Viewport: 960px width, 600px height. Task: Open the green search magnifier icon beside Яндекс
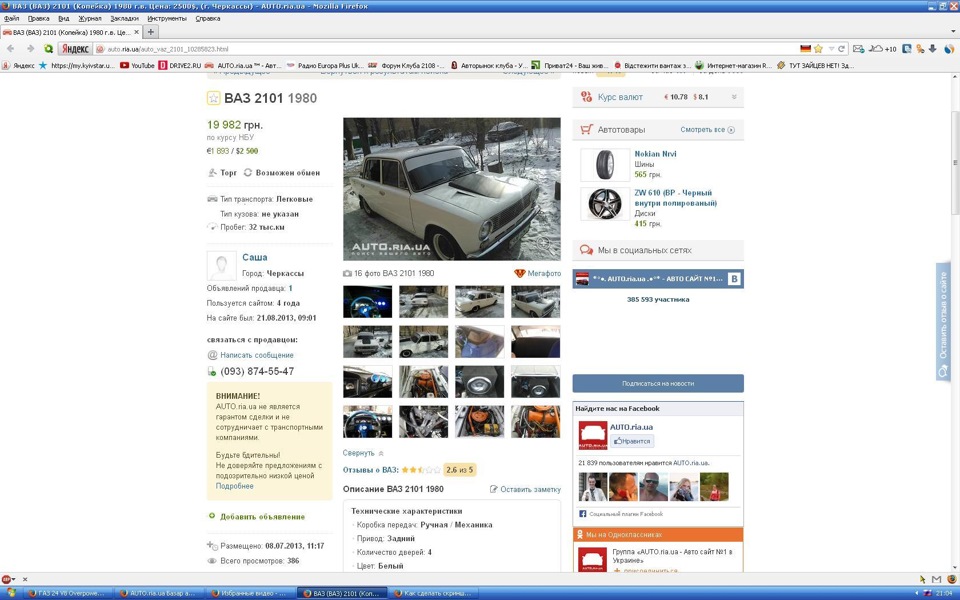48,48
